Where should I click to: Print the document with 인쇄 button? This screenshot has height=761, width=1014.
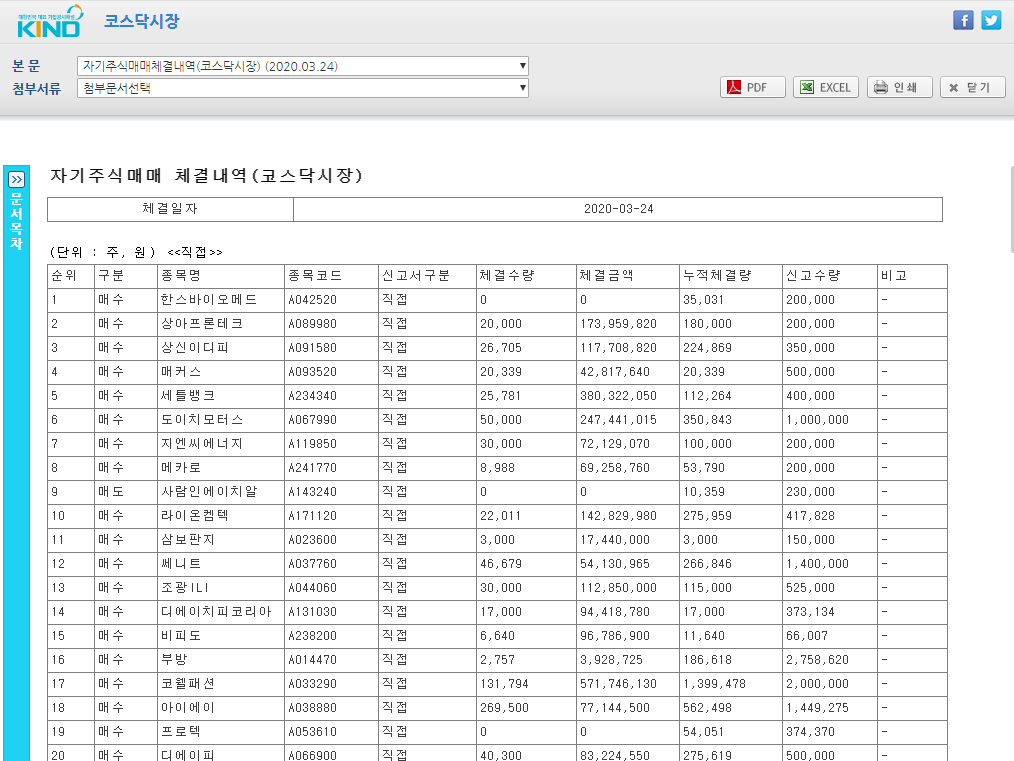[x=900, y=87]
